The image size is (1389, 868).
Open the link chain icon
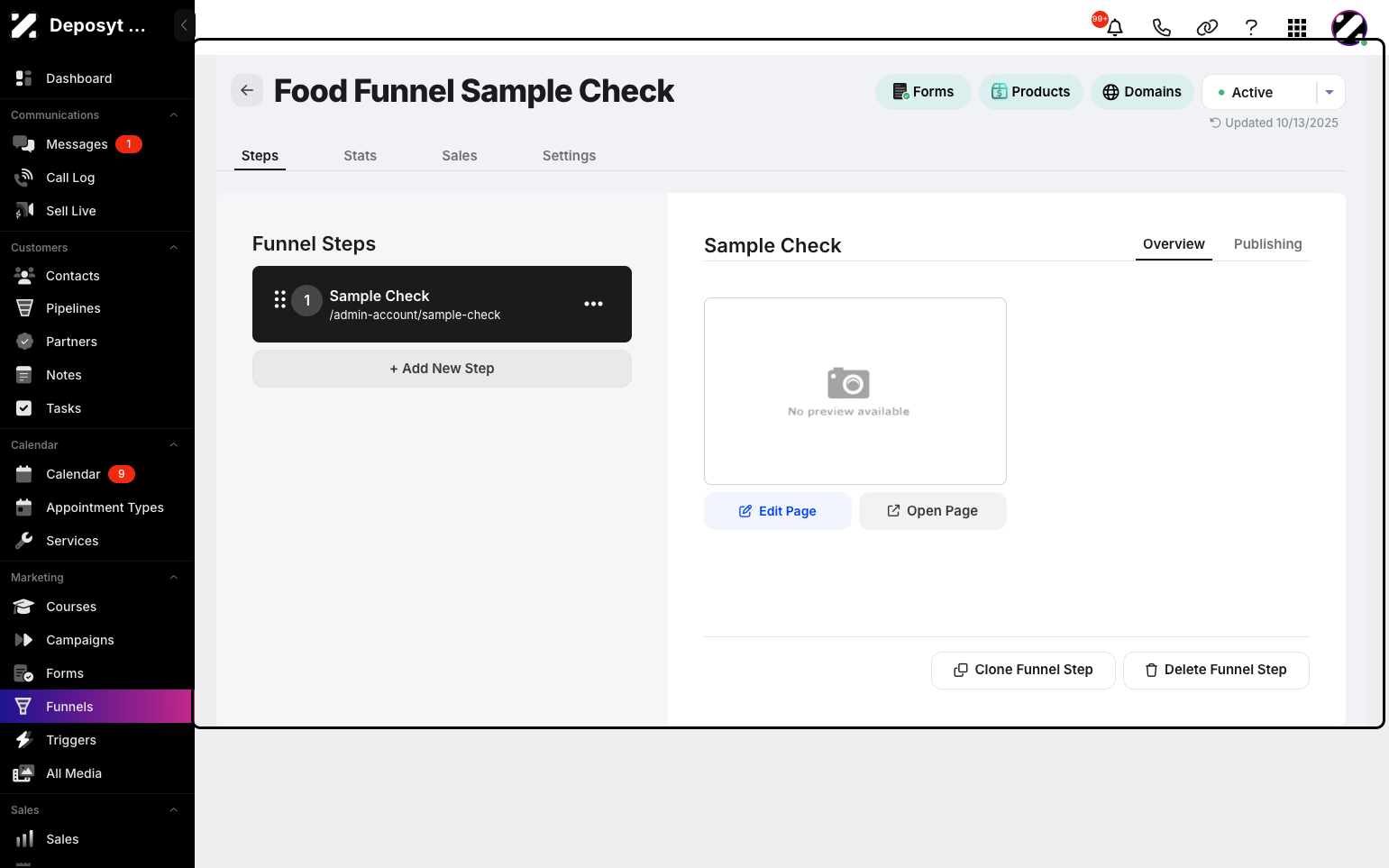(x=1207, y=27)
